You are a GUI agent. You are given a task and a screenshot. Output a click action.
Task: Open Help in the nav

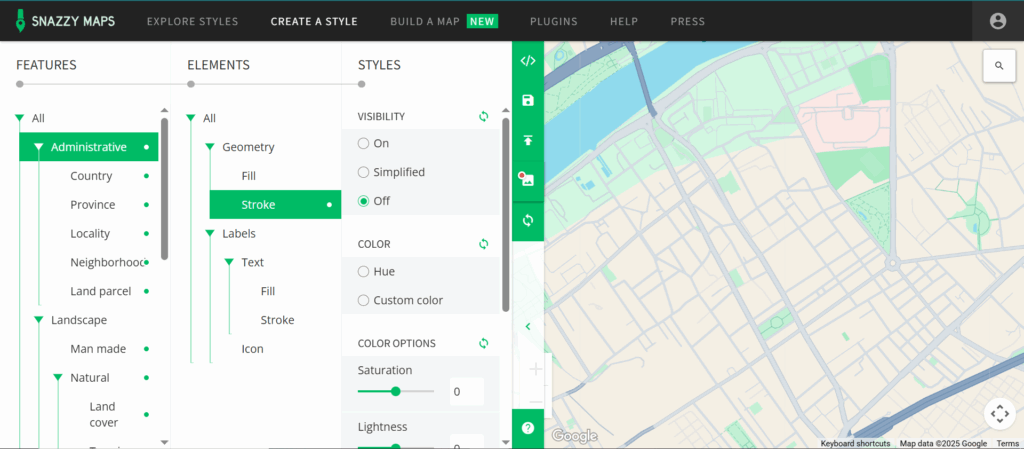(x=624, y=22)
